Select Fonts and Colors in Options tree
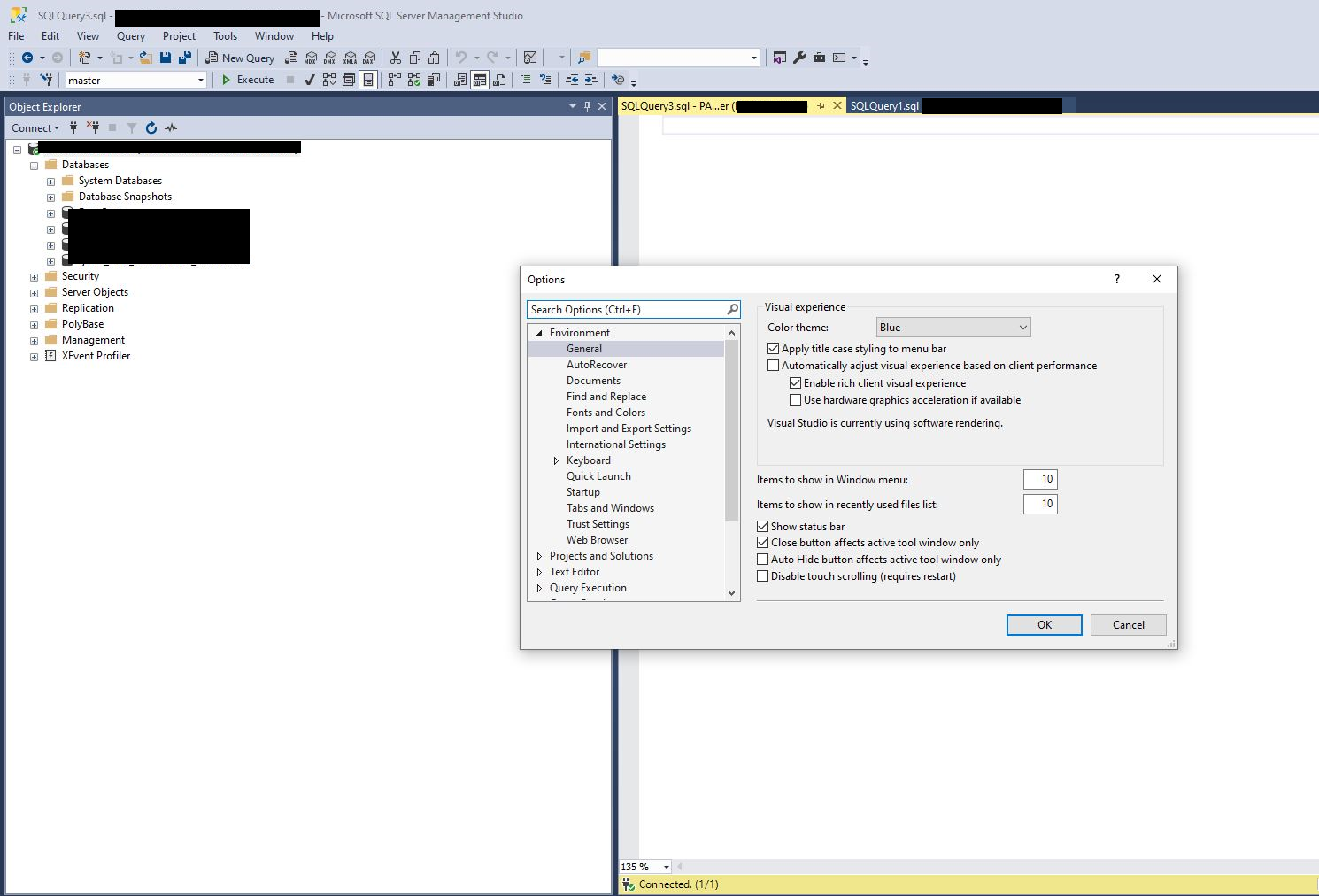Viewport: 1319px width, 896px height. click(606, 413)
